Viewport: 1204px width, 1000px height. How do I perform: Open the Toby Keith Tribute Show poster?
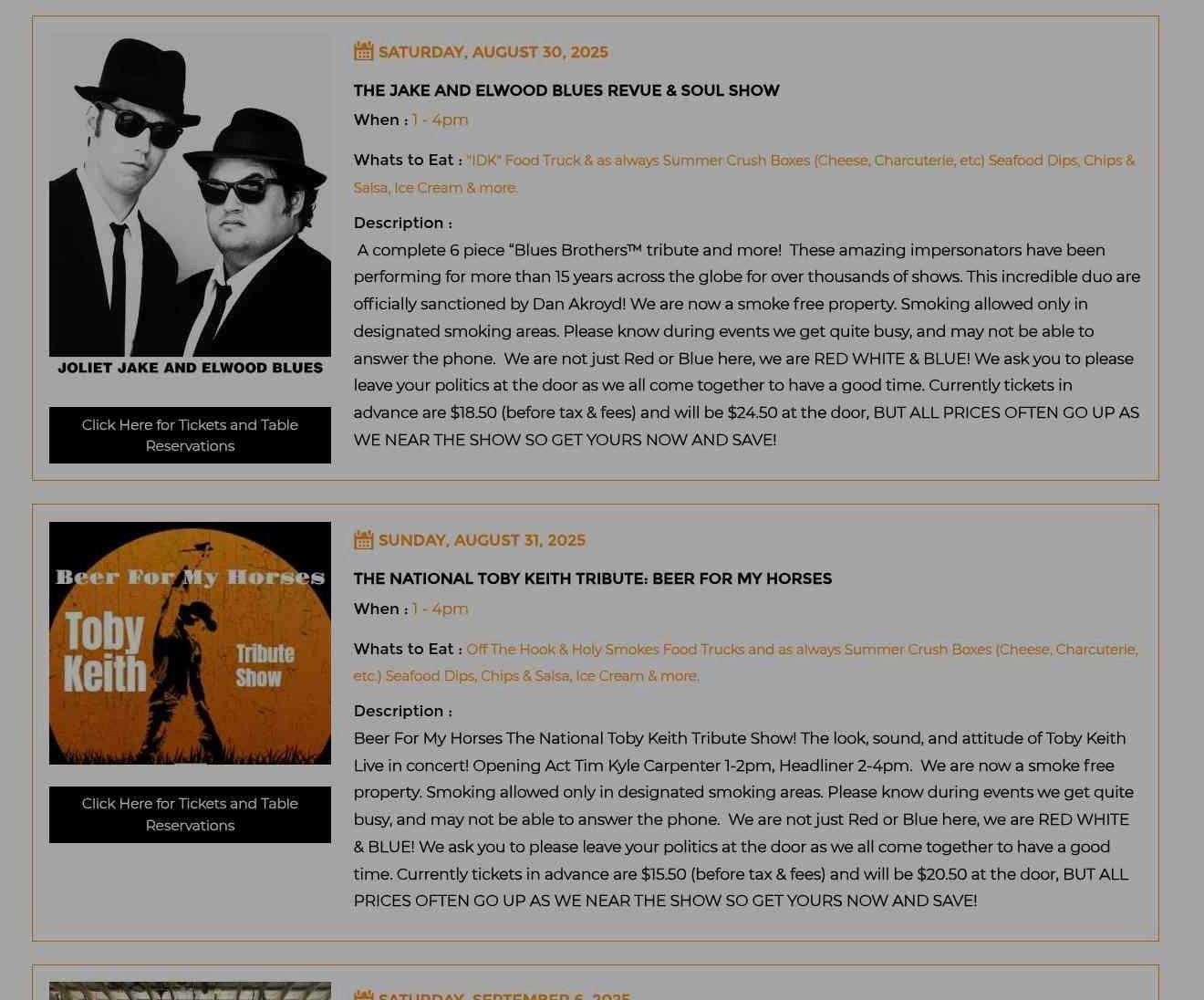pyautogui.click(x=190, y=643)
